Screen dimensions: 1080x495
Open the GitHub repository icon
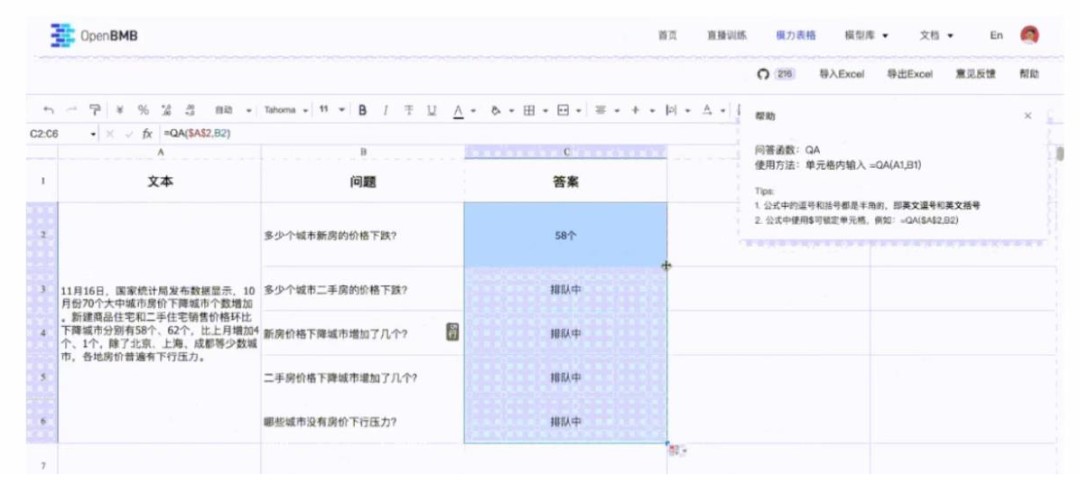763,74
